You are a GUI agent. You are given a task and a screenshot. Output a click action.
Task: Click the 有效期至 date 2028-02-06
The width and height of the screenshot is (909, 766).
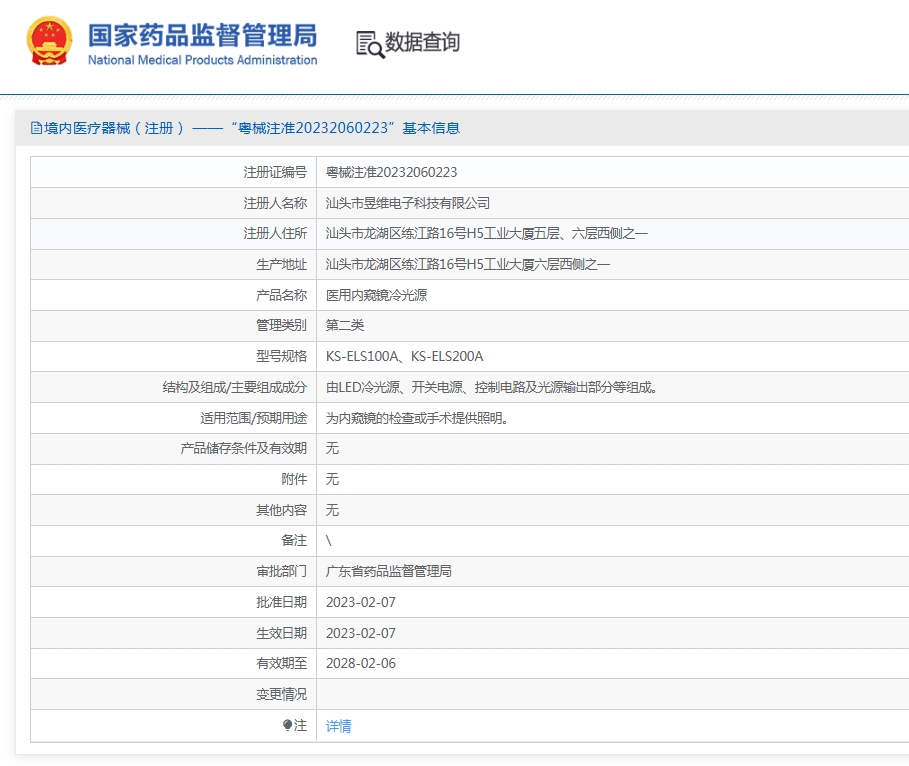(361, 663)
